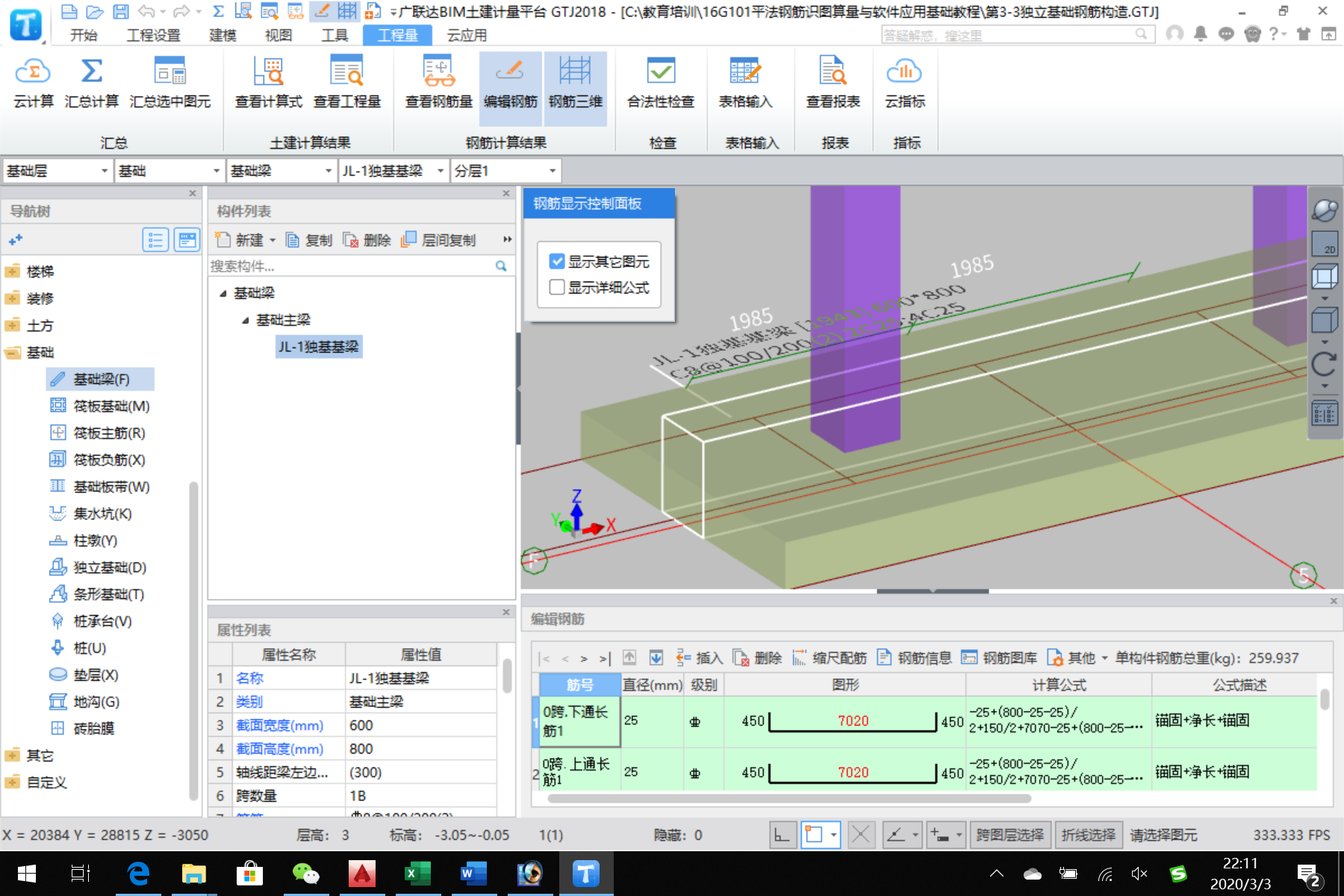Screen dimensions: 1344x896
Task: Open 表格输入 table input icon
Action: (x=745, y=82)
